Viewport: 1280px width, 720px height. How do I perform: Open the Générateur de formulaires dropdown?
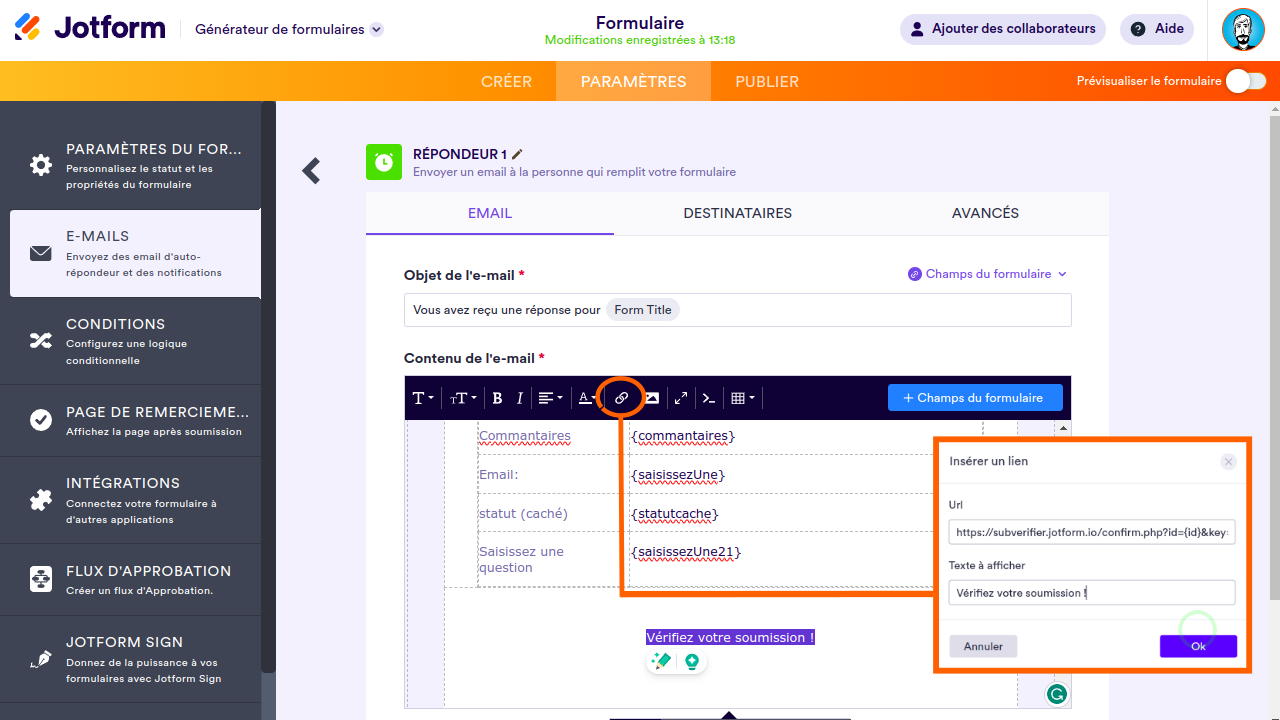click(288, 29)
